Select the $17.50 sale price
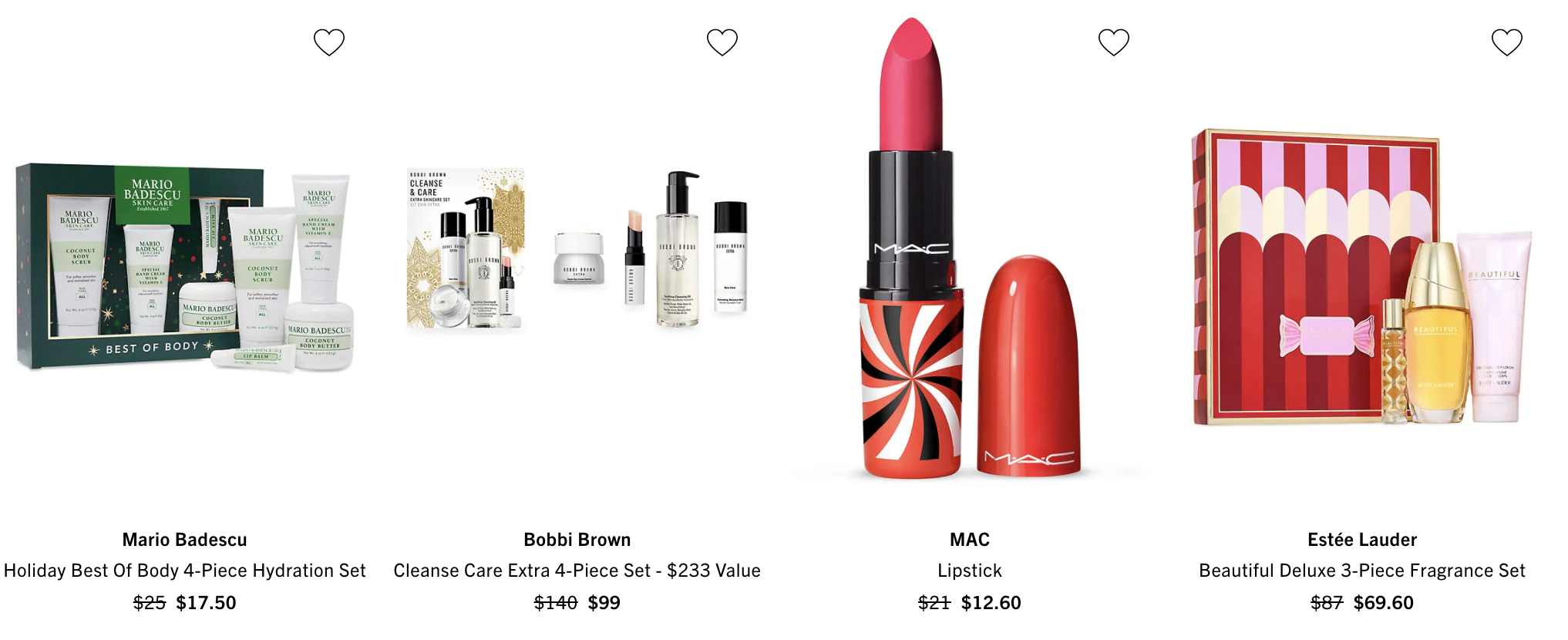The height and width of the screenshot is (640, 1568). pos(206,603)
